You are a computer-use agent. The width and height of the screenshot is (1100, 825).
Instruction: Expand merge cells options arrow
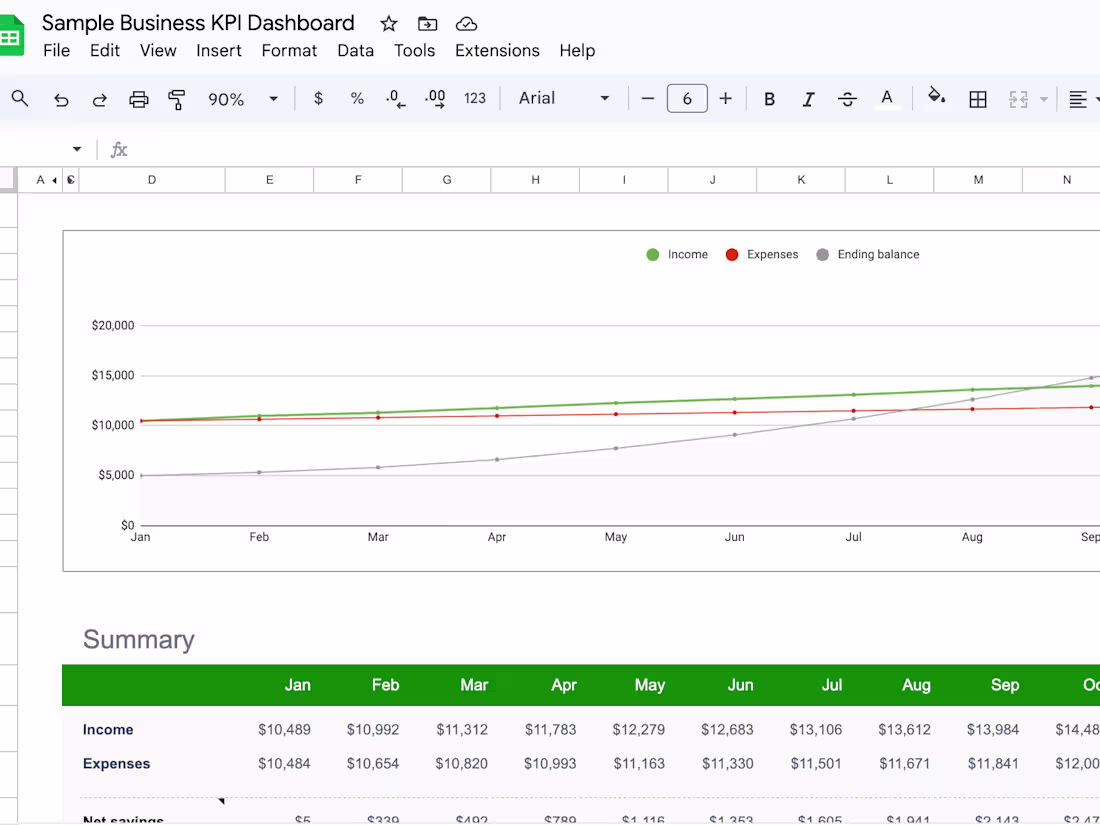tap(1044, 100)
